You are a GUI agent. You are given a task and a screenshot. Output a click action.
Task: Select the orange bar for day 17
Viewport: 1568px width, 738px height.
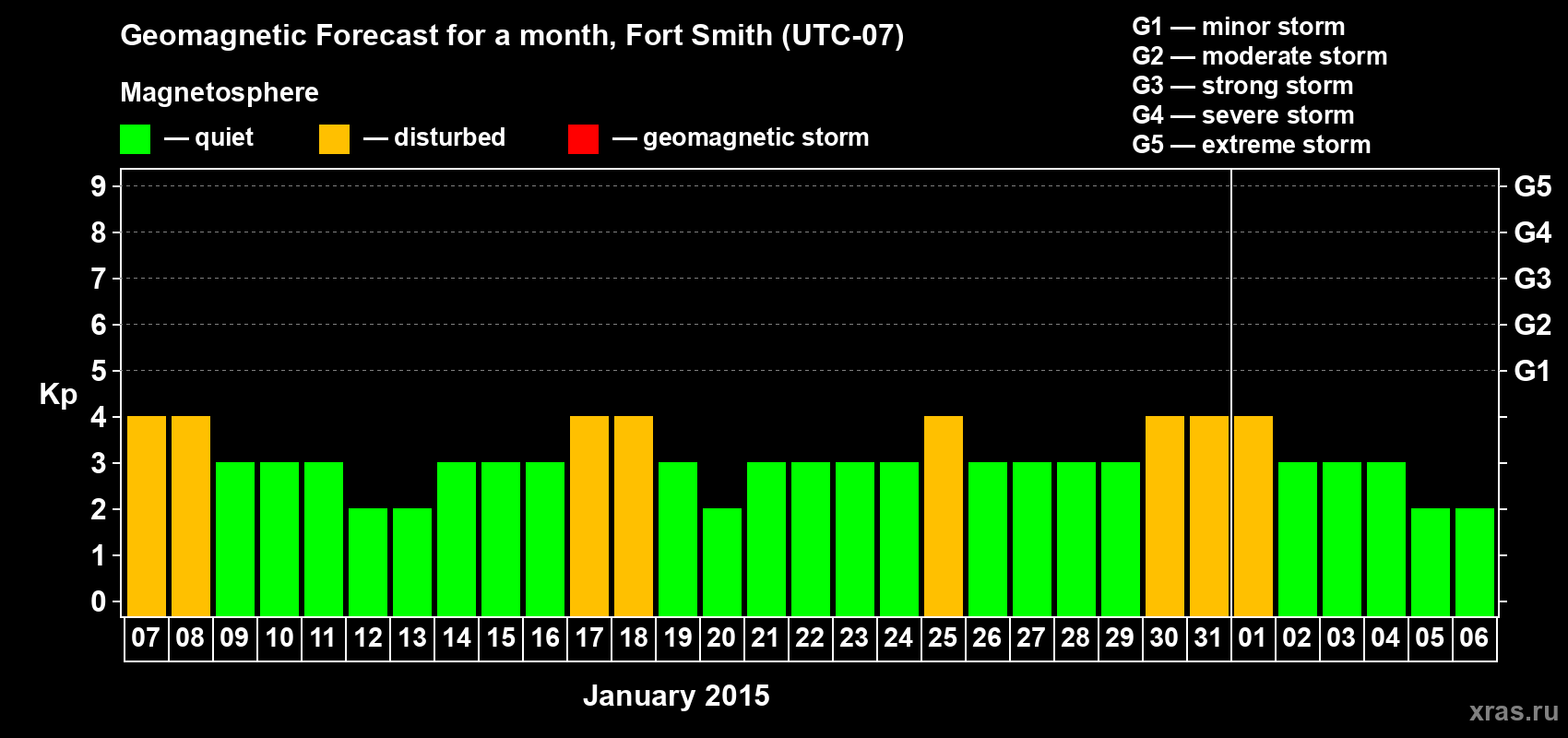point(589,516)
